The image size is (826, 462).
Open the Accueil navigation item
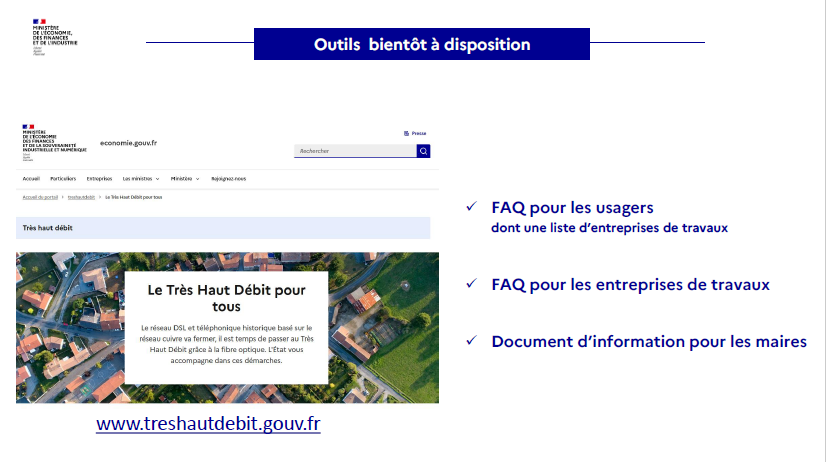coord(31,178)
